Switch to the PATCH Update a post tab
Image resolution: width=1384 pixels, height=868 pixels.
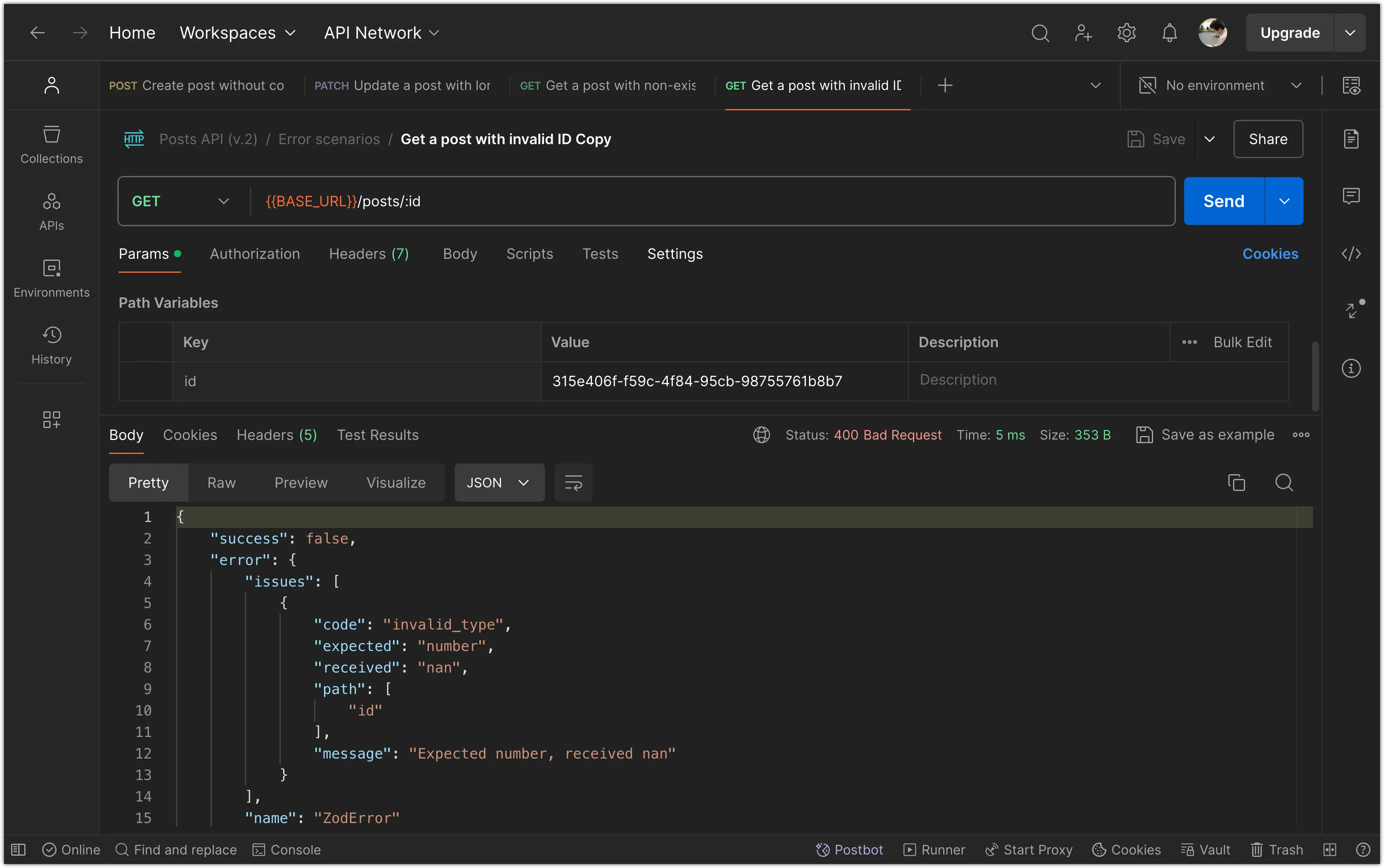pos(403,85)
